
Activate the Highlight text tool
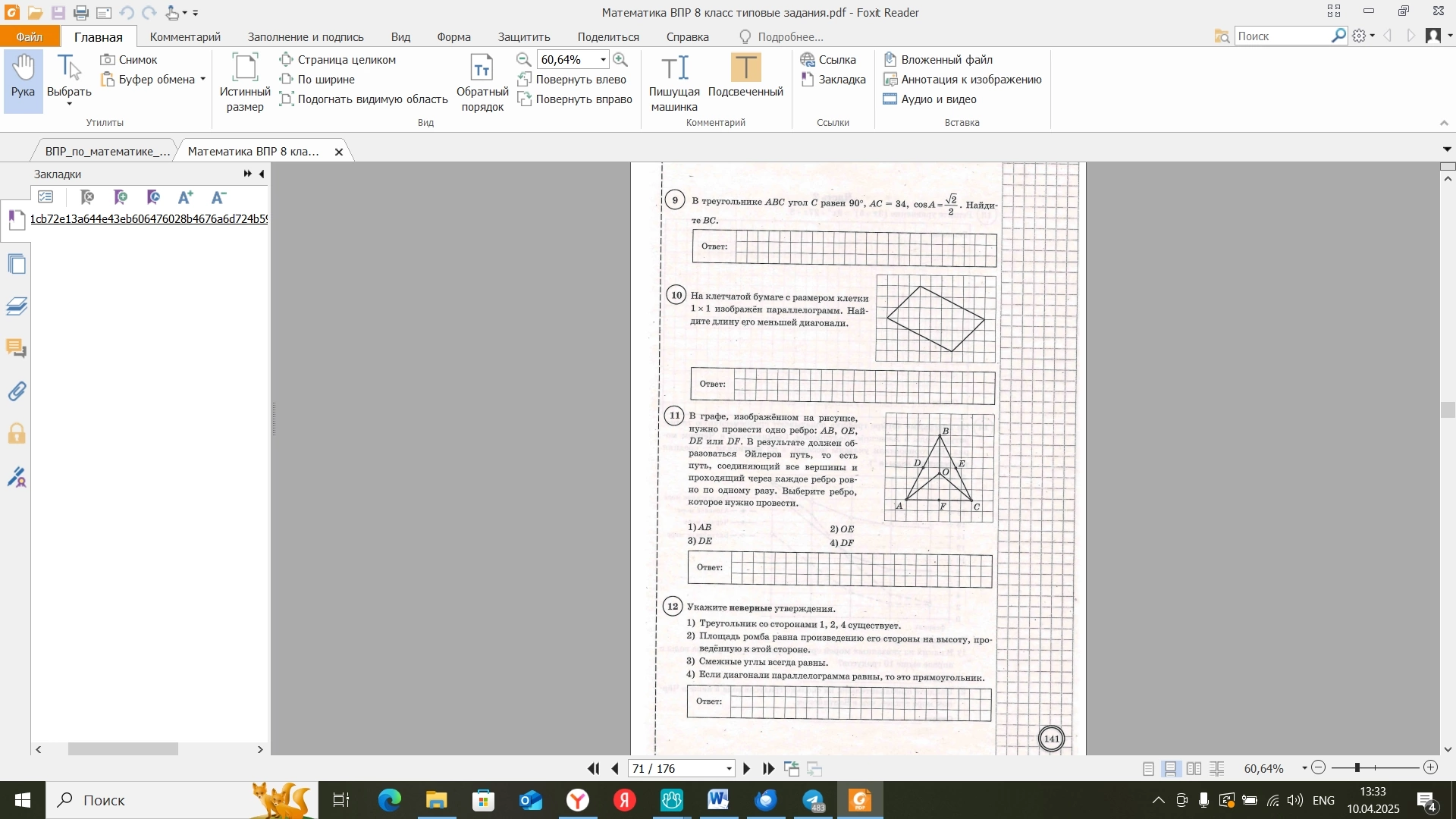pos(745,67)
